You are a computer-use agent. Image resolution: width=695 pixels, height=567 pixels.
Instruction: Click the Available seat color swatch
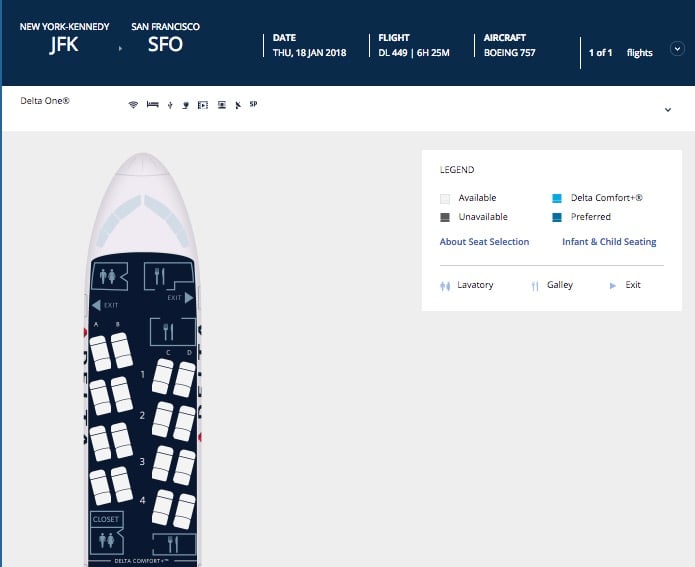click(445, 199)
